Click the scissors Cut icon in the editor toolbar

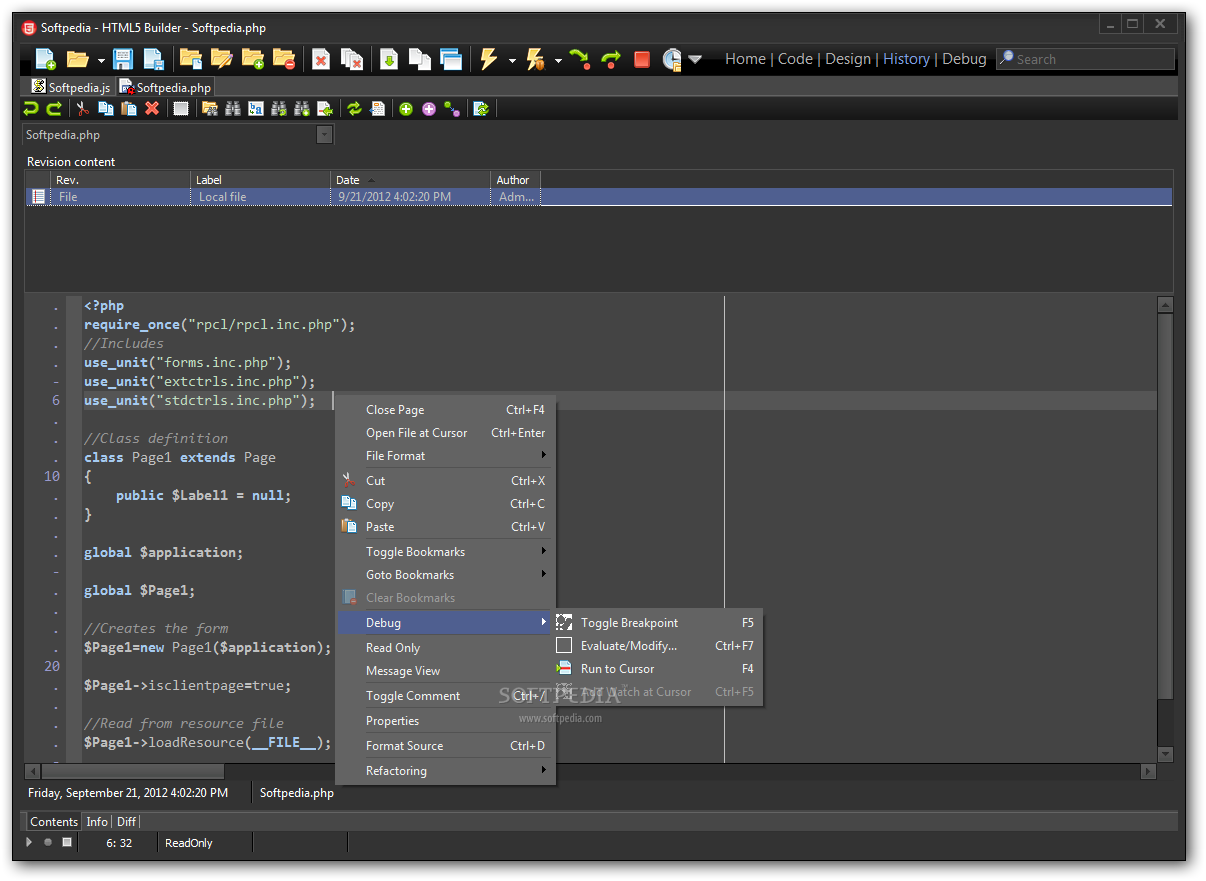click(x=83, y=108)
